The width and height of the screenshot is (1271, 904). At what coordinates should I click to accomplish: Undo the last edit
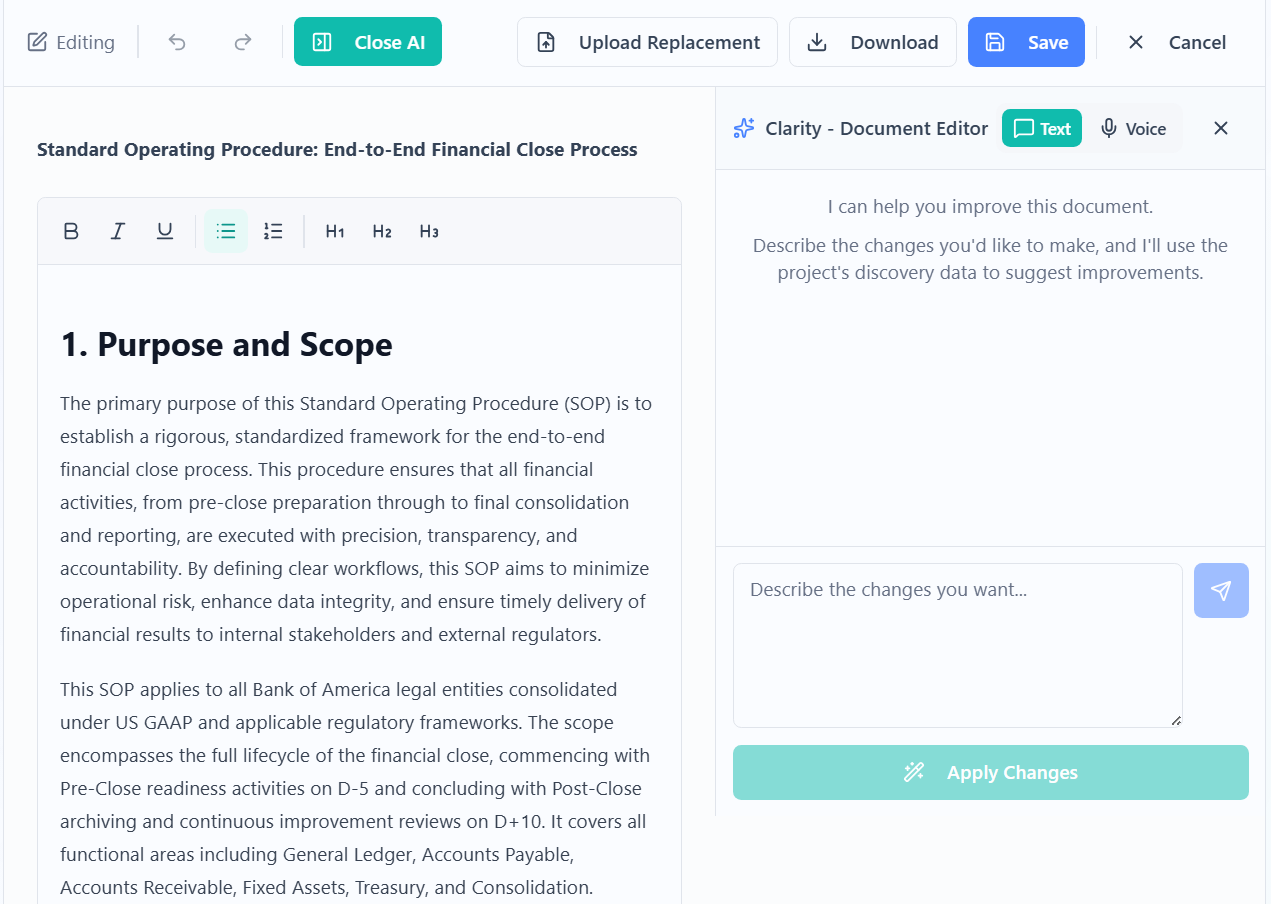pyautogui.click(x=176, y=42)
